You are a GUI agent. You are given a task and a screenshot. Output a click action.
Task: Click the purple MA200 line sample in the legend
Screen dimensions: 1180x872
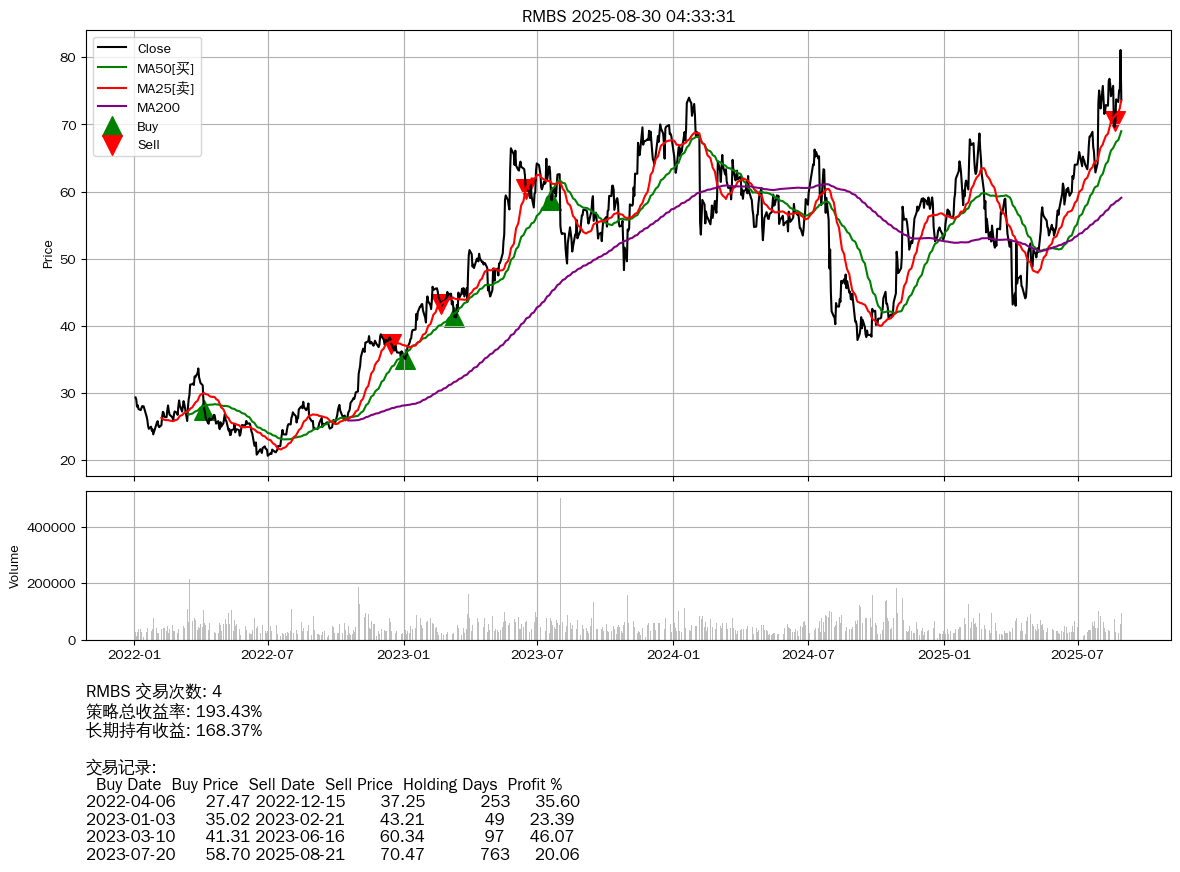coord(113,107)
